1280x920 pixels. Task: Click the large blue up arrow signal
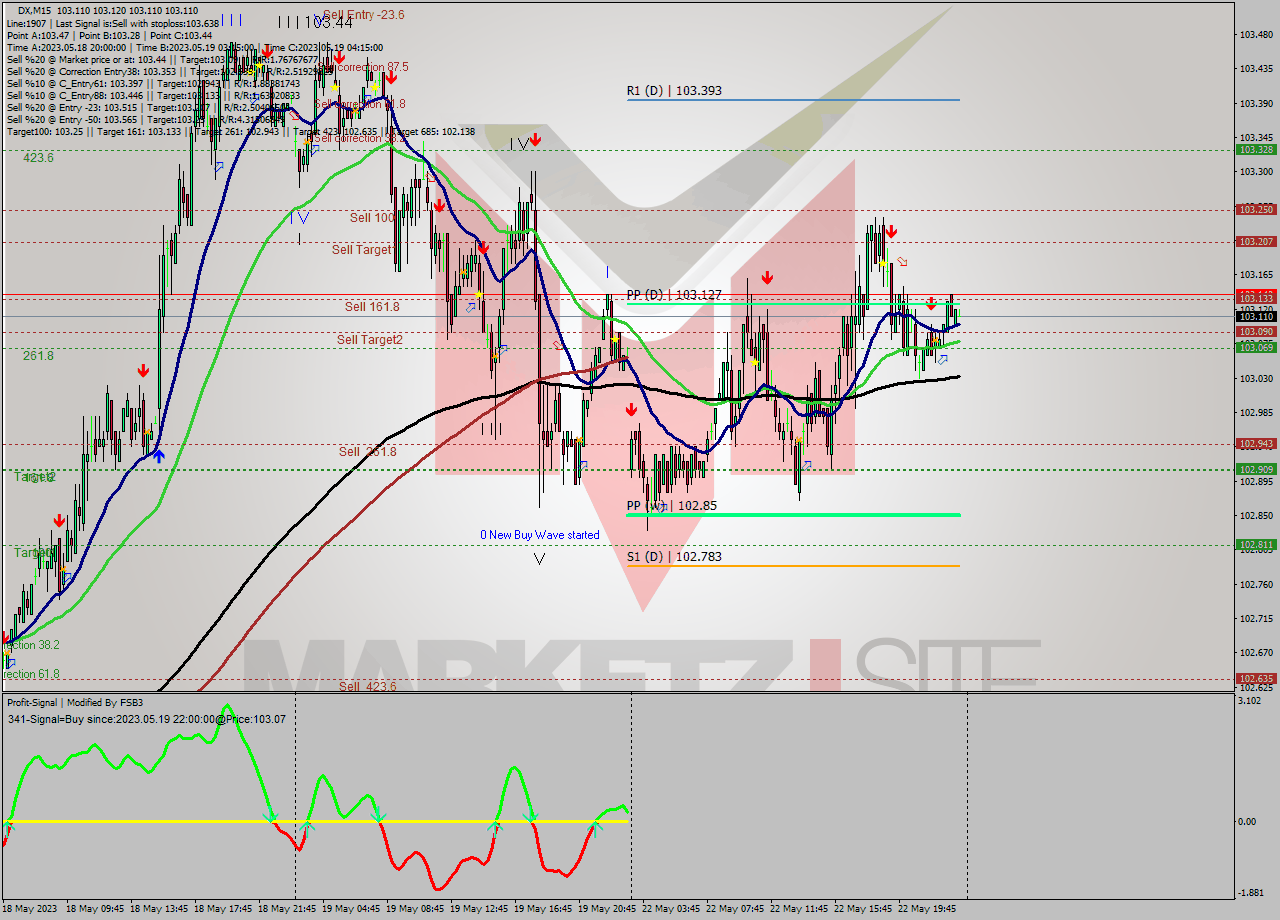(x=158, y=455)
